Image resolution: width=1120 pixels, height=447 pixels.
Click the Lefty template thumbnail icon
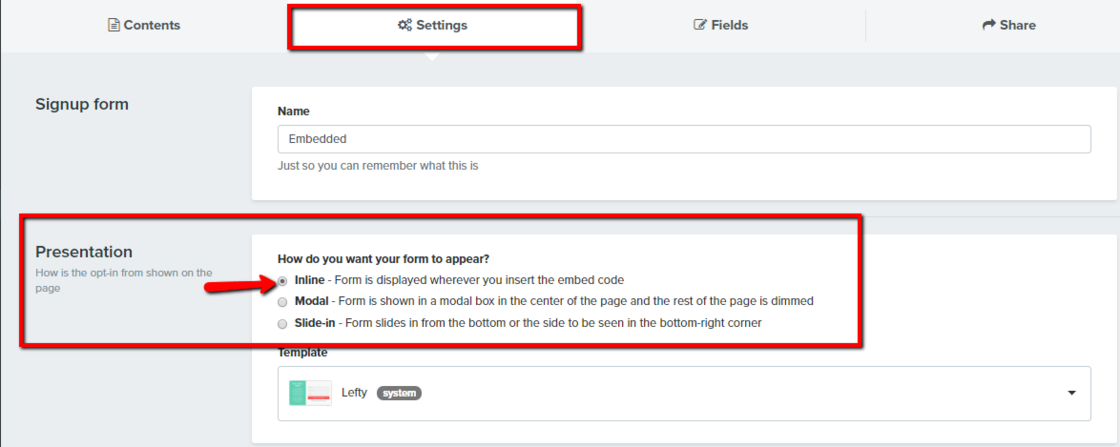[x=310, y=393]
